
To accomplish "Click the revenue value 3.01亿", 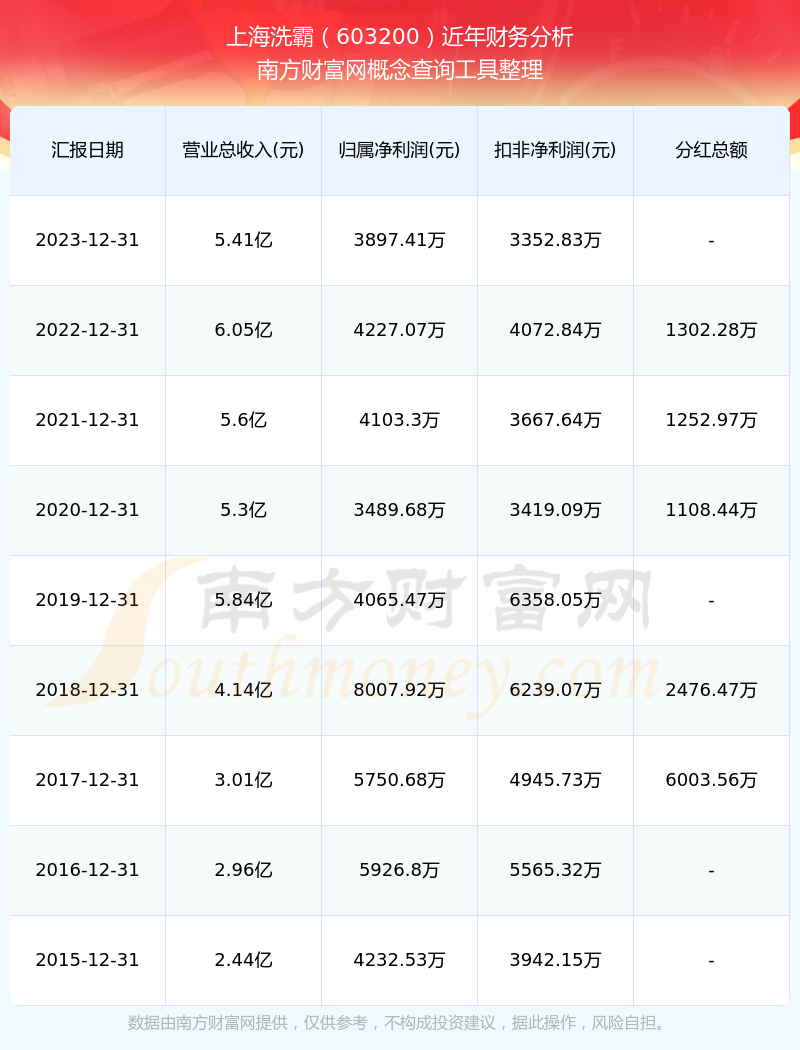I will click(x=244, y=780).
